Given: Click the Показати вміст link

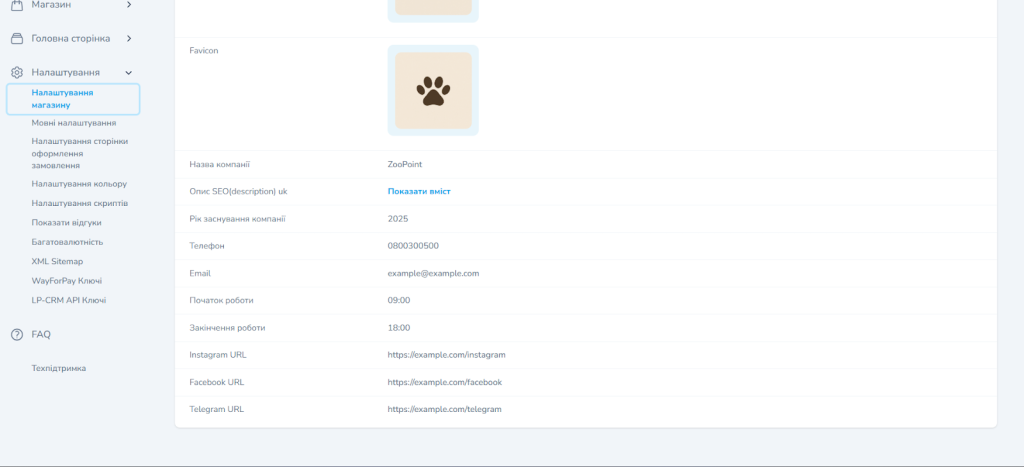Looking at the screenshot, I should click(418, 191).
